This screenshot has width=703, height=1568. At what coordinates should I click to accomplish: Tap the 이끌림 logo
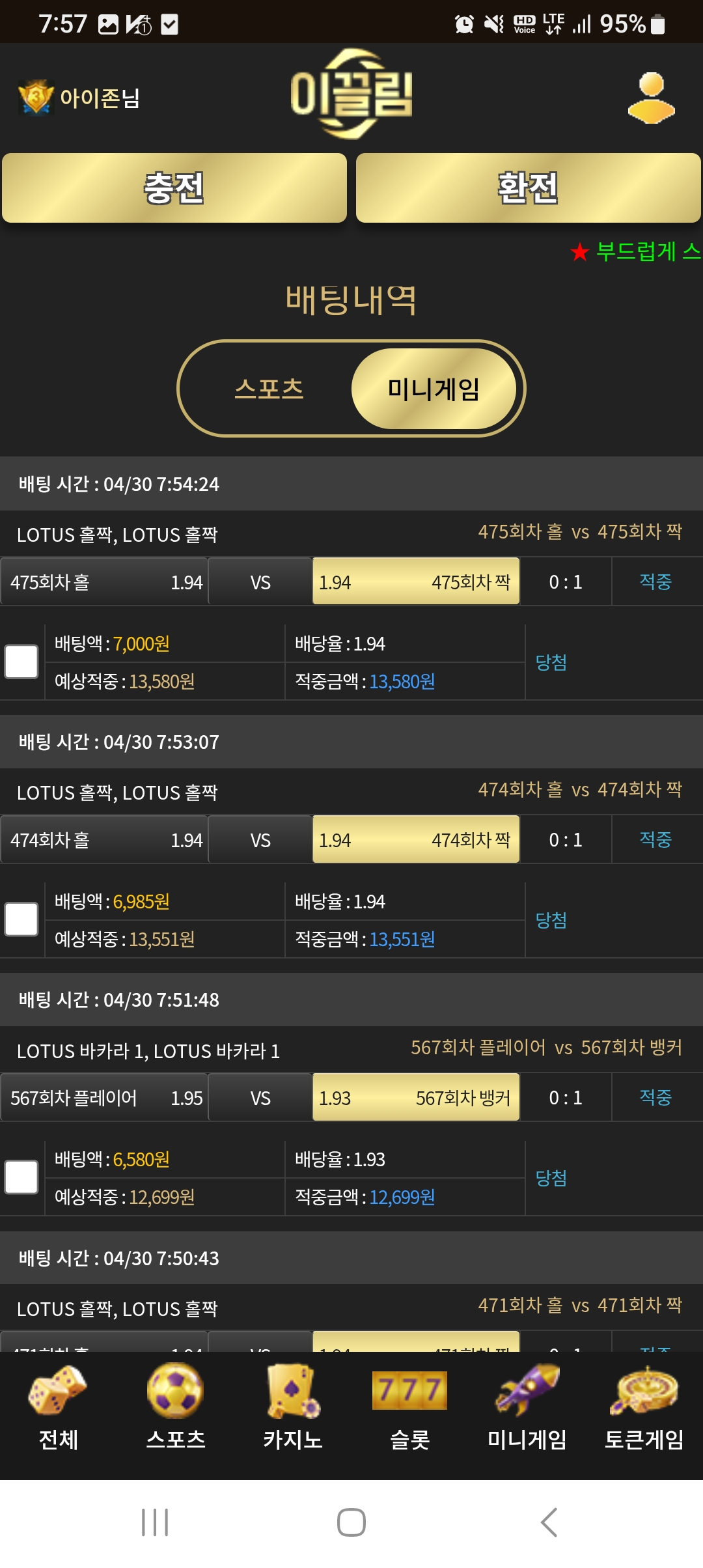pyautogui.click(x=351, y=94)
